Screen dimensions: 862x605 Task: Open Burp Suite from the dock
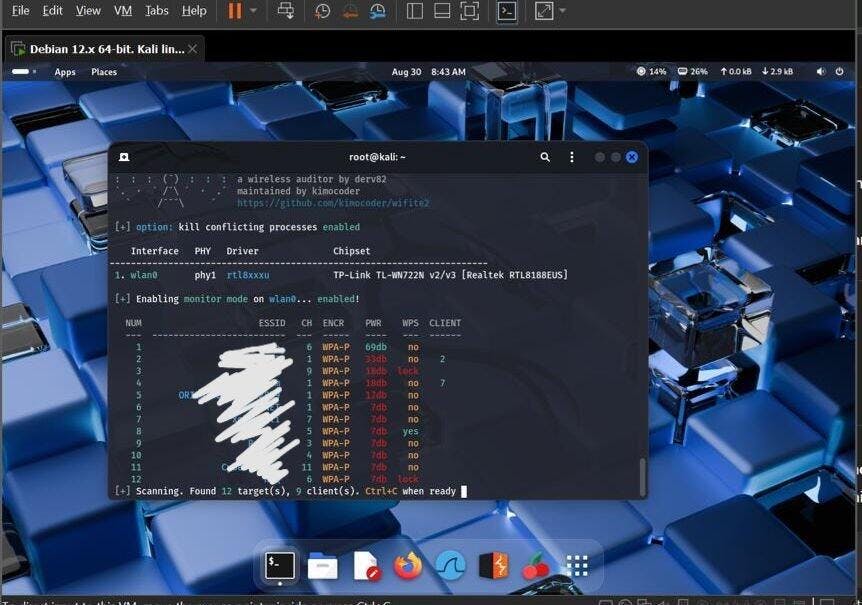click(493, 566)
